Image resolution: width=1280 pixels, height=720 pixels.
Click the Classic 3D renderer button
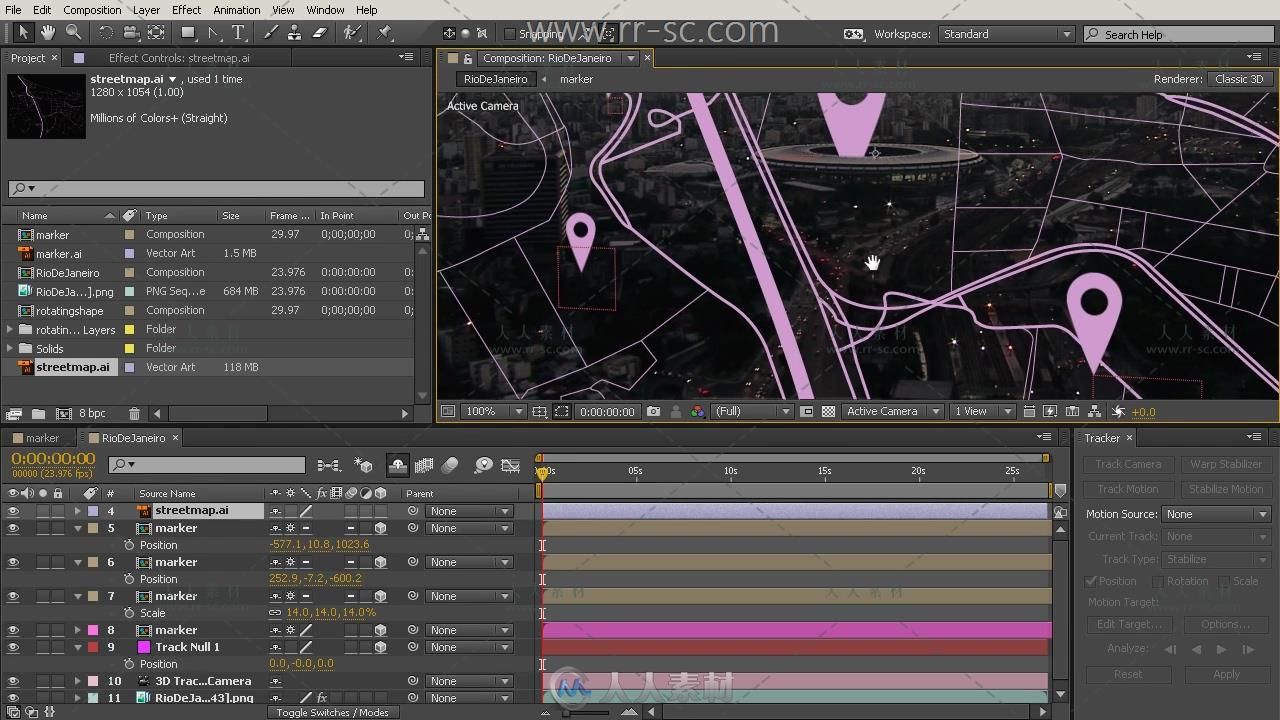tap(1240, 79)
